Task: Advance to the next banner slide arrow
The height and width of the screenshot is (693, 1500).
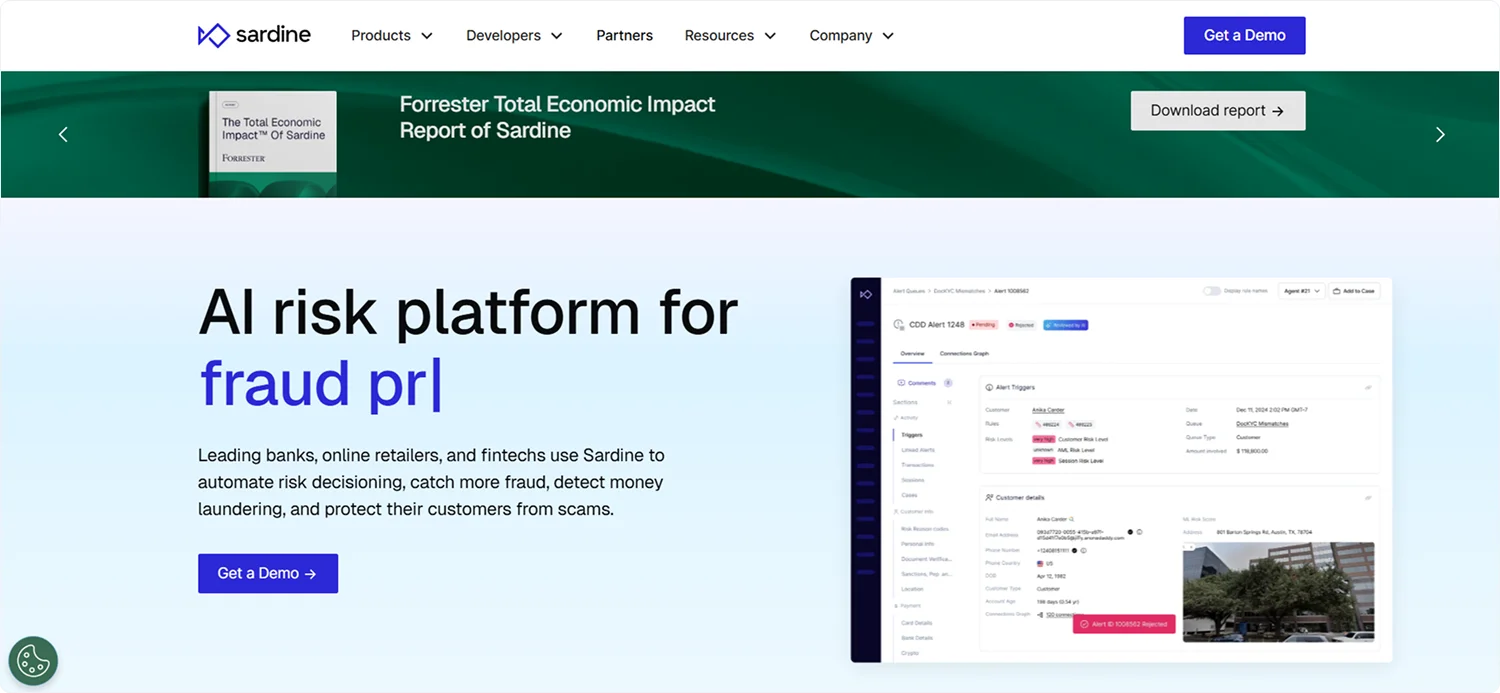Action: click(x=1440, y=134)
